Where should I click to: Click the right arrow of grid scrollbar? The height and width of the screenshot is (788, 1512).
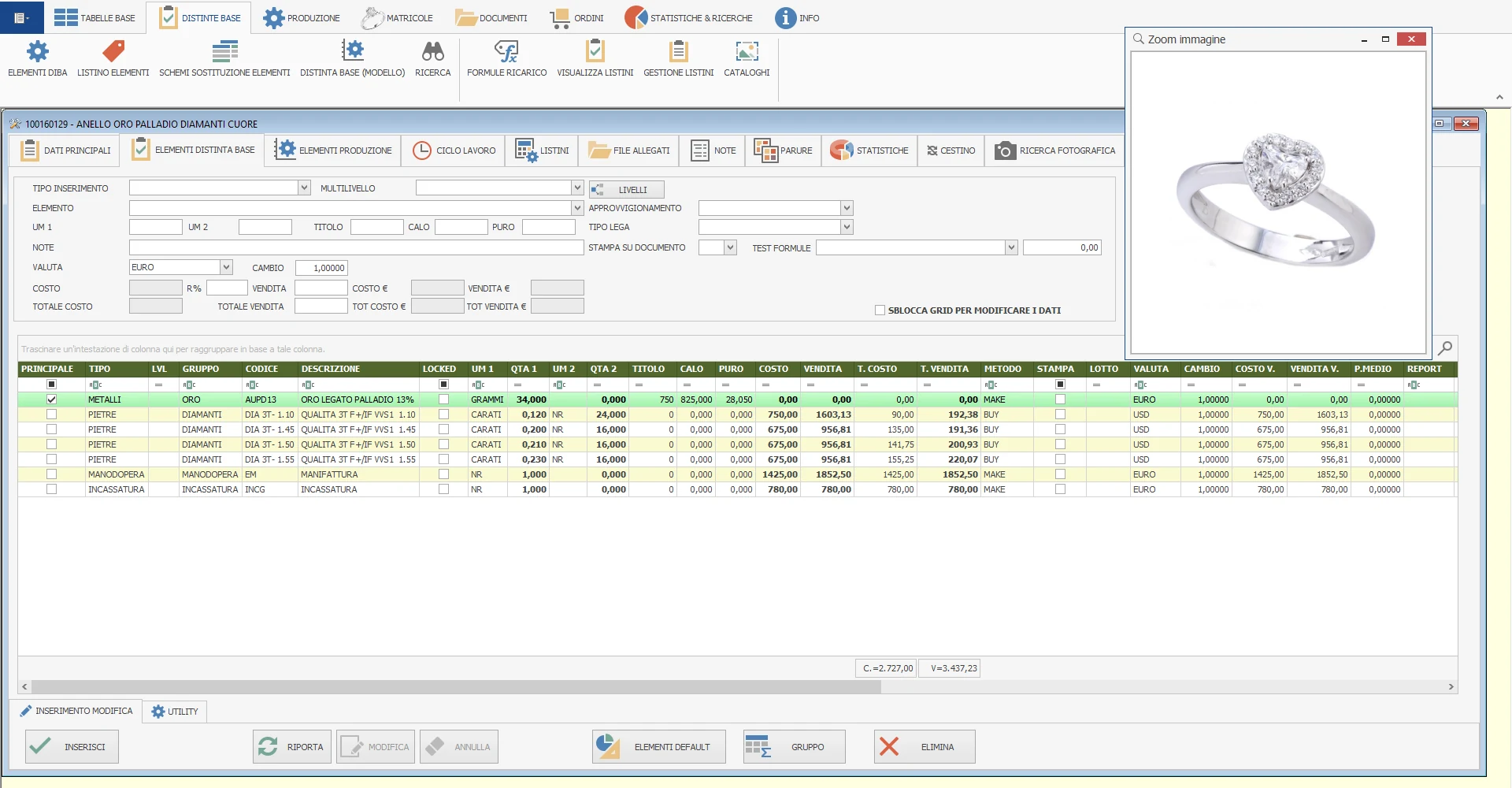click(x=1451, y=687)
